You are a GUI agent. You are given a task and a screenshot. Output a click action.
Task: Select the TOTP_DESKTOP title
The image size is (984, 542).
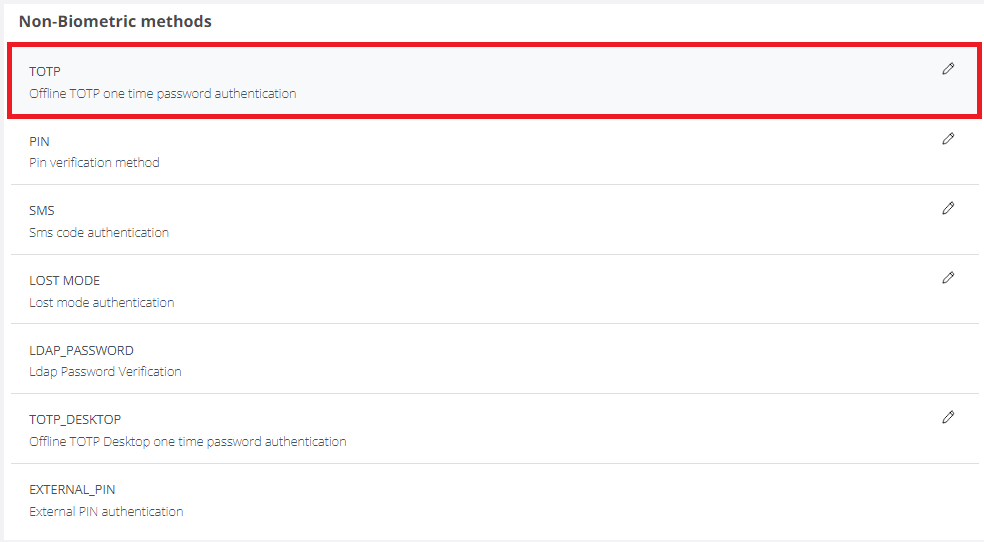(x=75, y=420)
